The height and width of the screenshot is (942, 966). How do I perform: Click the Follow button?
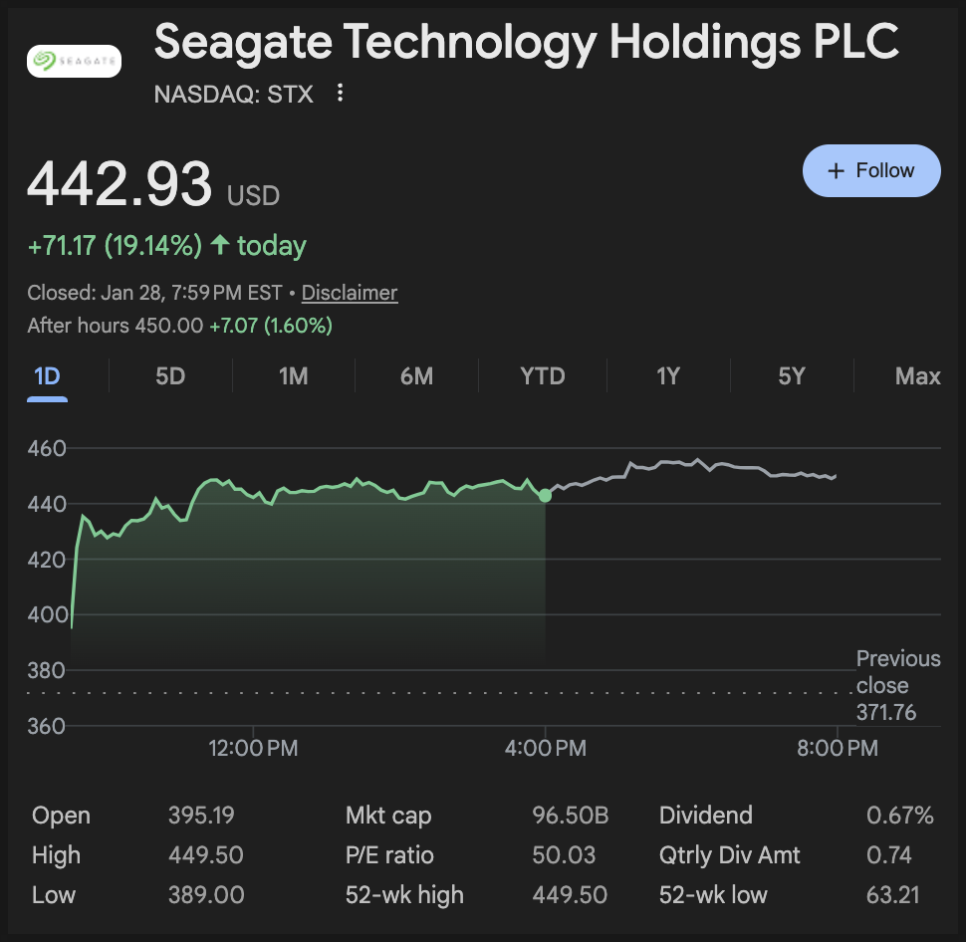click(871, 171)
